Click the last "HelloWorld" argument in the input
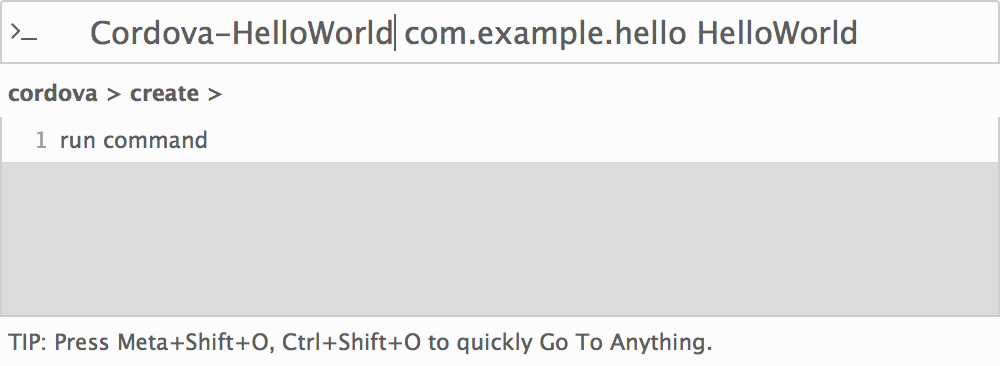1000x366 pixels. coord(777,33)
